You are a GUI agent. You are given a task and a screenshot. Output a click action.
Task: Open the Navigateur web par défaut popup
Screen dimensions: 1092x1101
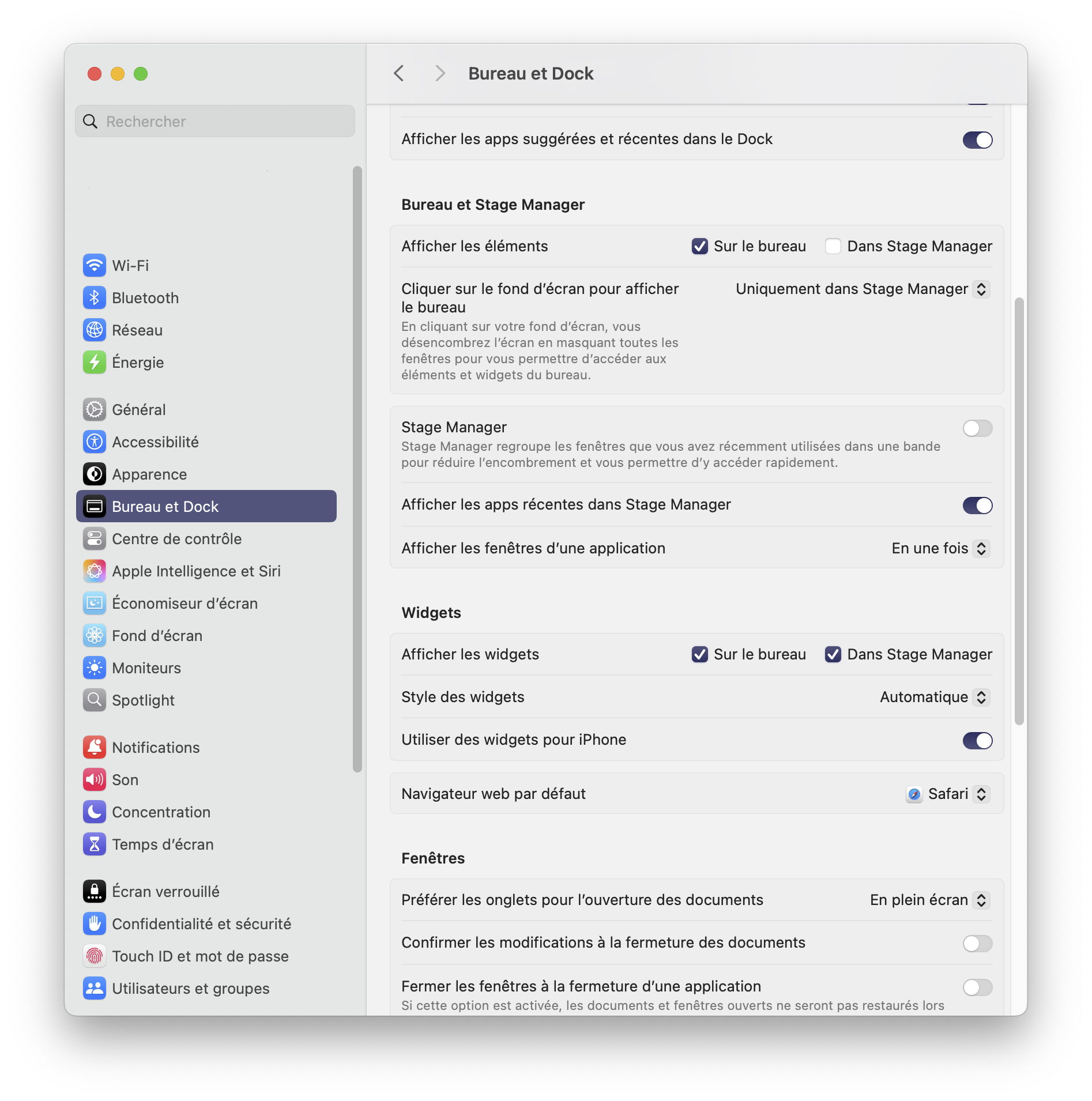[x=948, y=794]
